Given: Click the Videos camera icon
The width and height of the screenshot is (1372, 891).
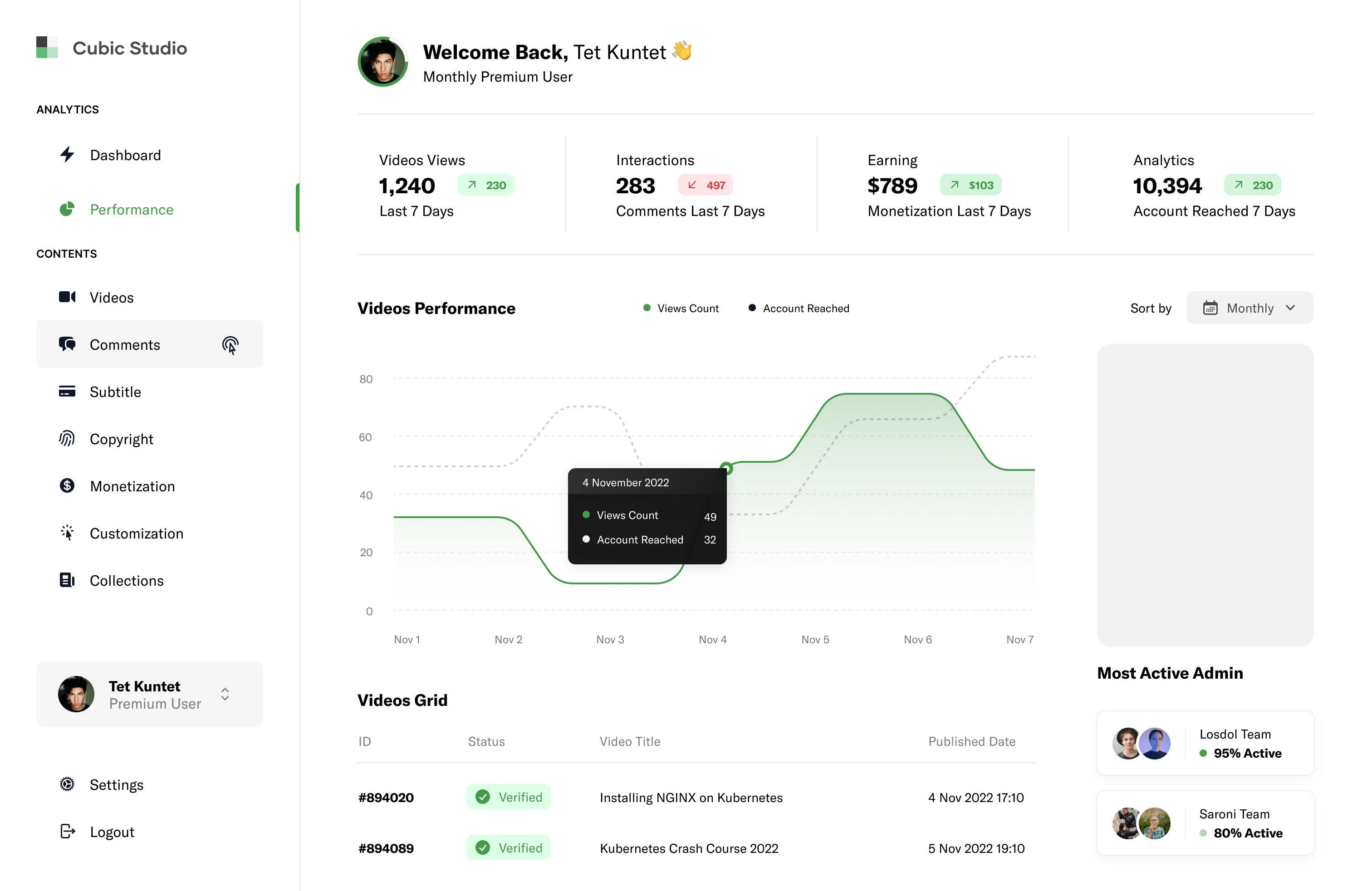Looking at the screenshot, I should coord(68,297).
